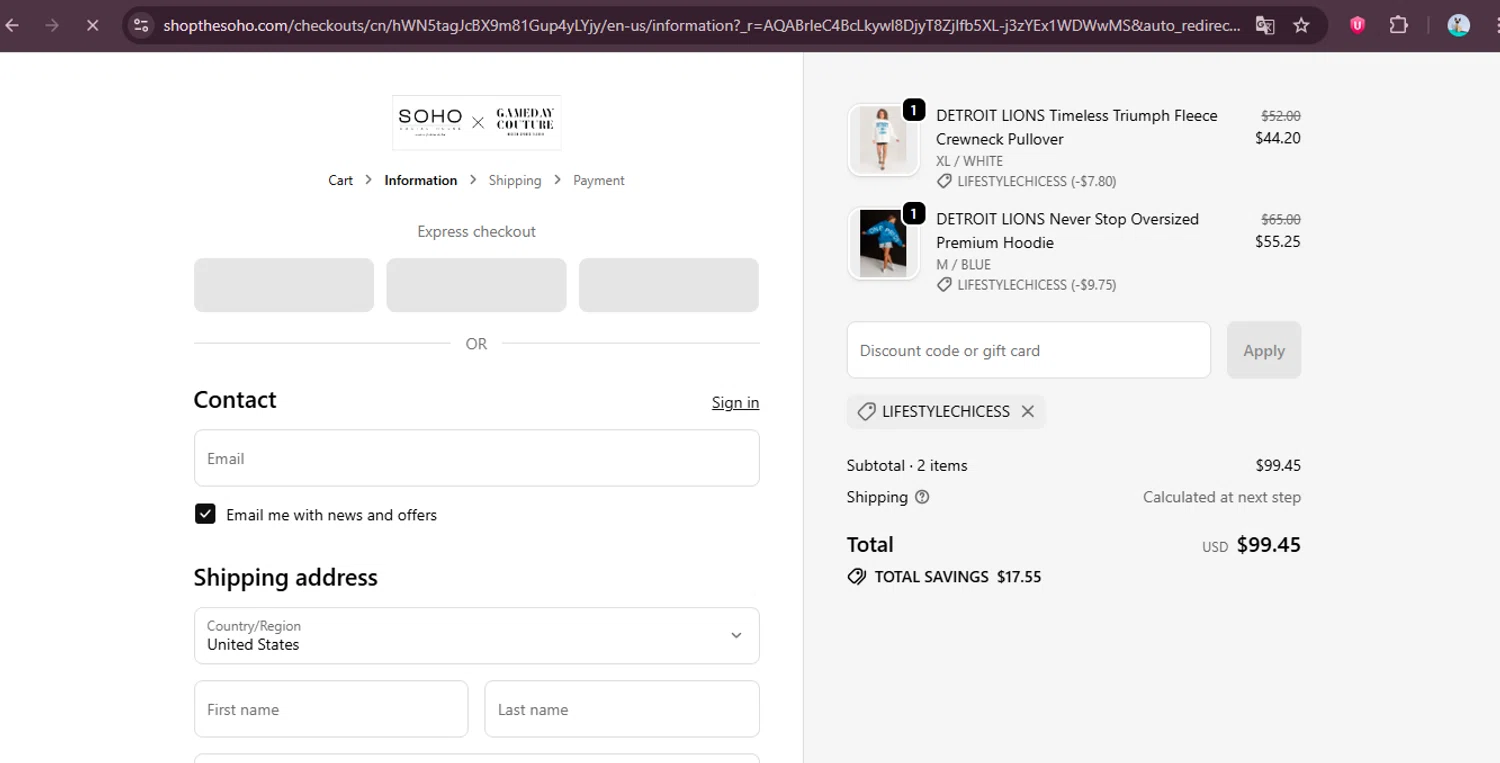Open the Chrome profile avatar
Image resolution: width=1500 pixels, height=763 pixels.
(x=1459, y=25)
